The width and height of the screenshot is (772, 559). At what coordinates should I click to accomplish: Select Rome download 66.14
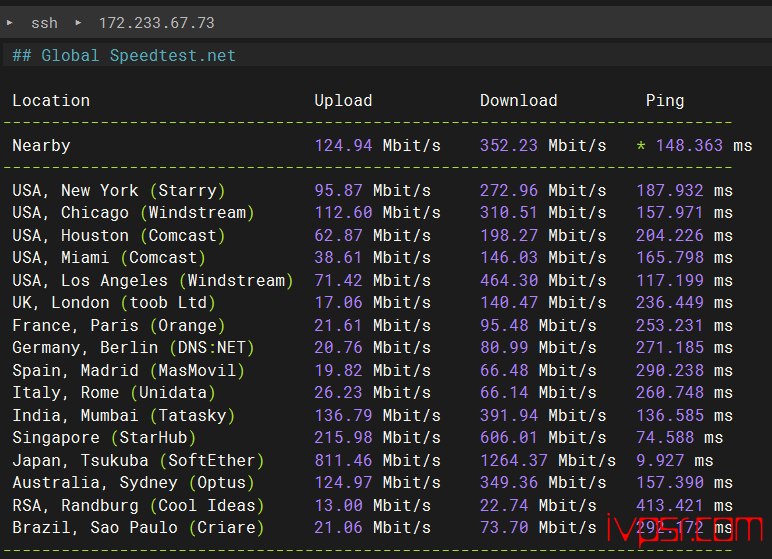point(504,393)
